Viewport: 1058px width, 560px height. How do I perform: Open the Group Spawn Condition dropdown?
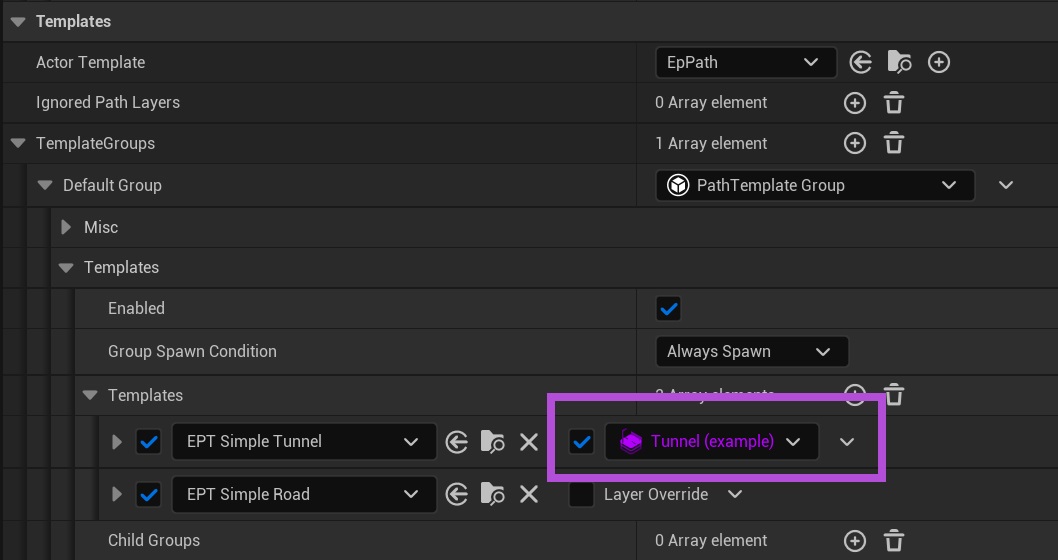tap(750, 351)
